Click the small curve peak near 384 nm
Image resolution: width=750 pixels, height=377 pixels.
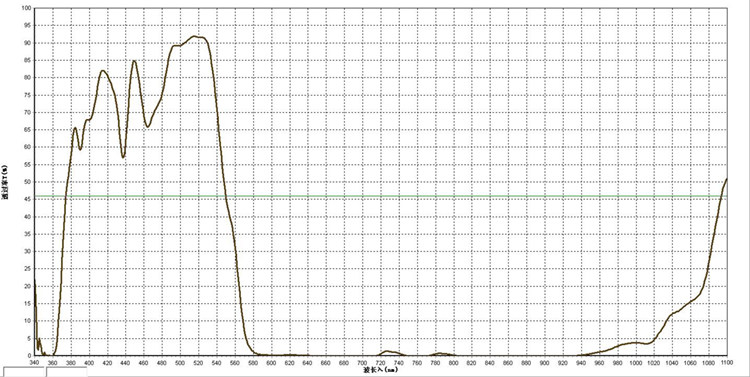[75, 128]
